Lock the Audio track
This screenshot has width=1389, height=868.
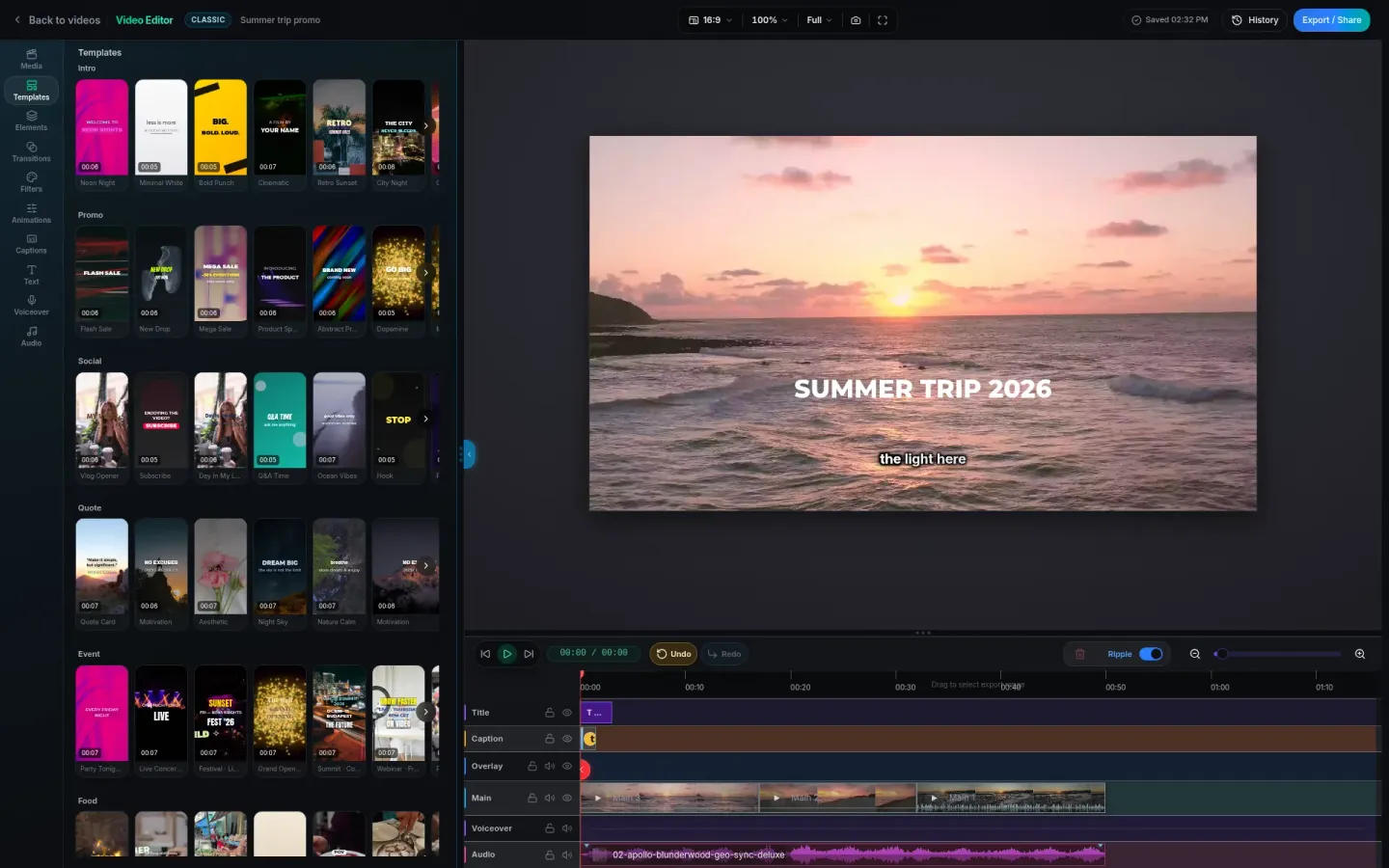[x=550, y=854]
